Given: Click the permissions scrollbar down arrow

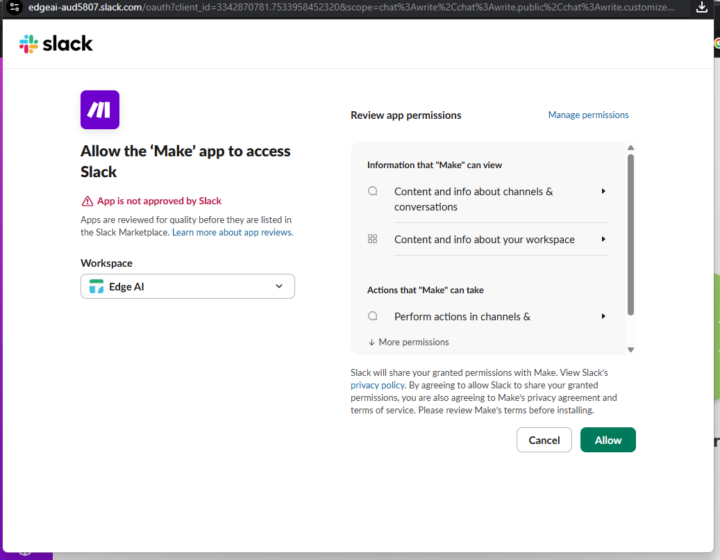Looking at the screenshot, I should point(630,350).
